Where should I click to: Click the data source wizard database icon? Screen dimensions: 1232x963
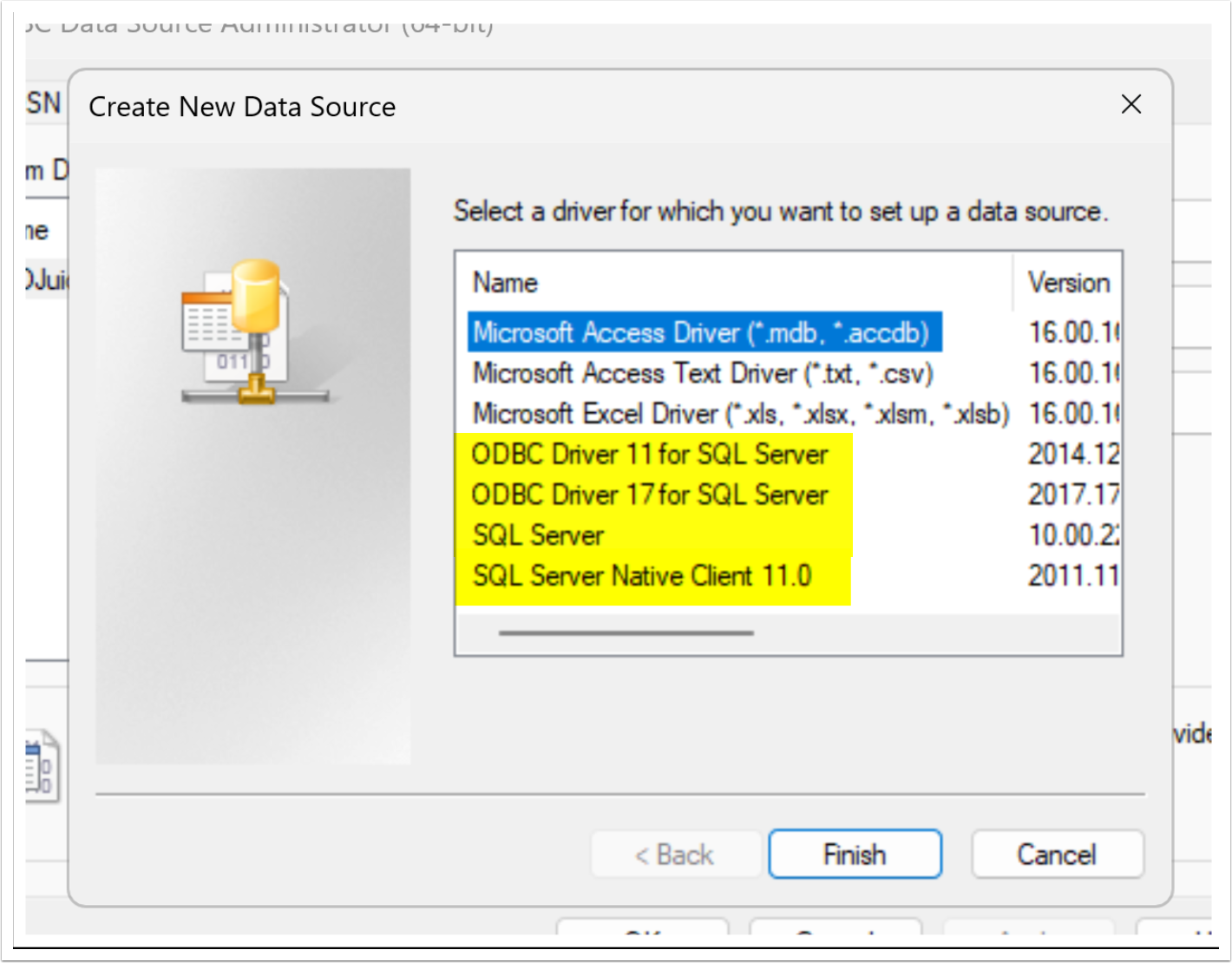(x=254, y=332)
